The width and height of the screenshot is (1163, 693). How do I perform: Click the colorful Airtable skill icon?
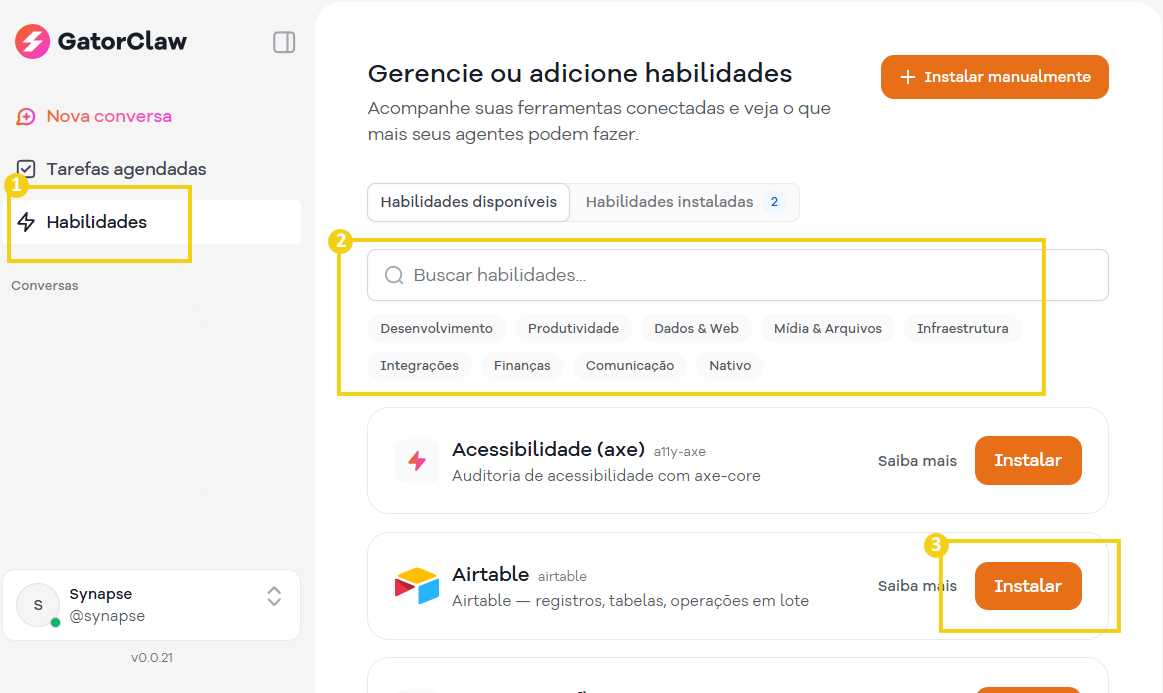[x=416, y=585]
